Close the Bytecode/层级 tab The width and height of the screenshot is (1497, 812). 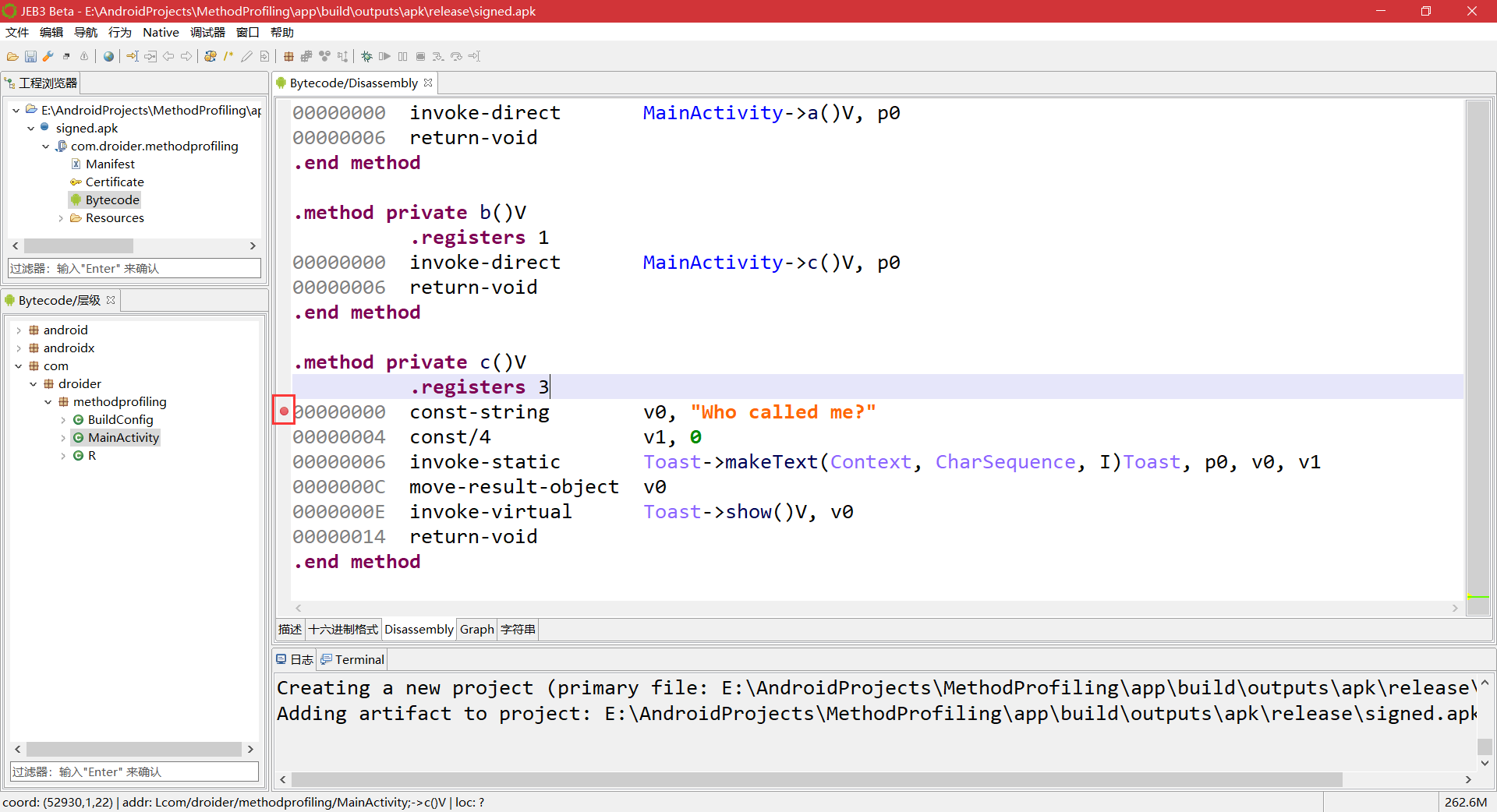(x=111, y=300)
